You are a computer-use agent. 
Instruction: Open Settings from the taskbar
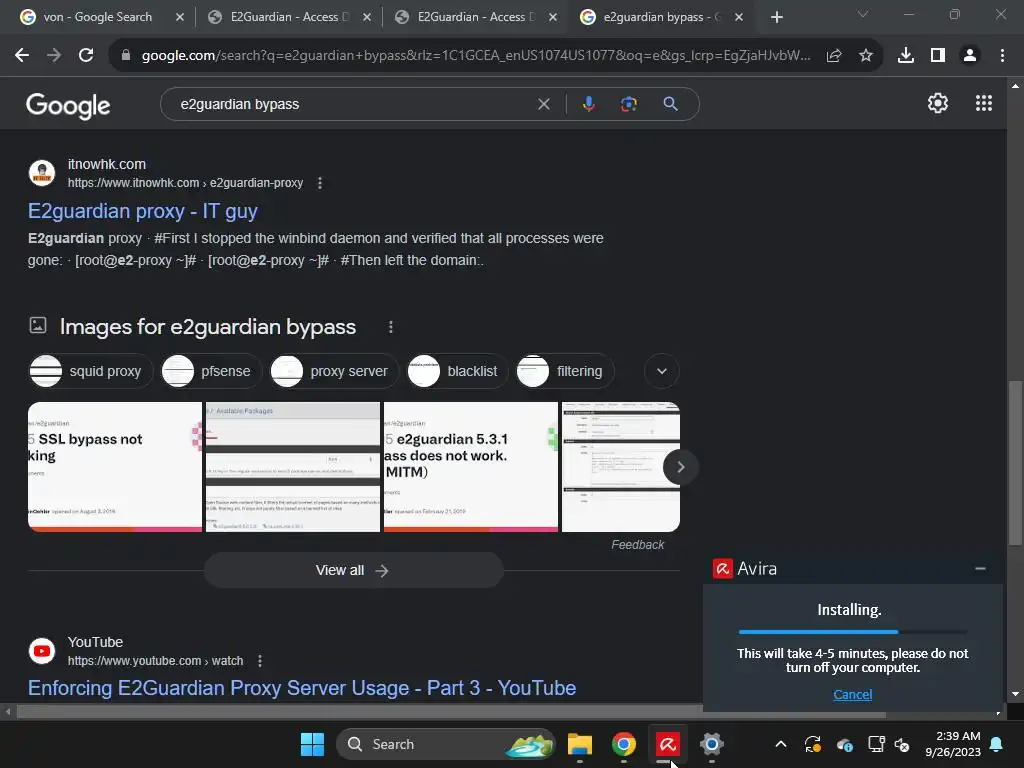(711, 744)
